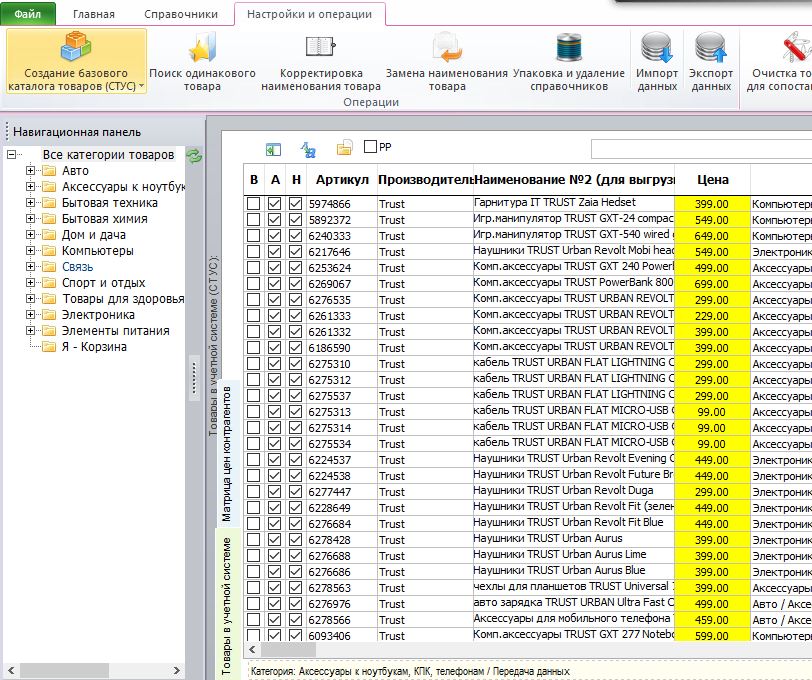Expand the Бытовая техника category
812x680 pixels.
click(31, 202)
